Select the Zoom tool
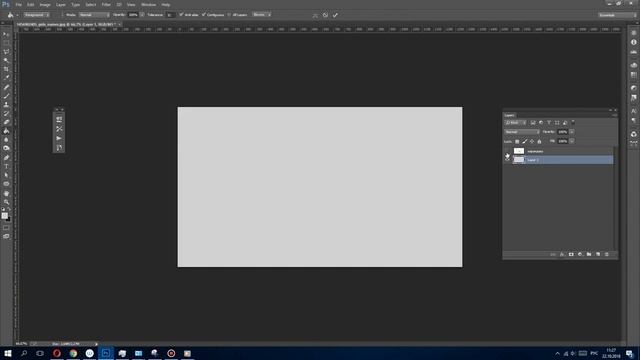This screenshot has width=640, height=360. (x=6, y=202)
